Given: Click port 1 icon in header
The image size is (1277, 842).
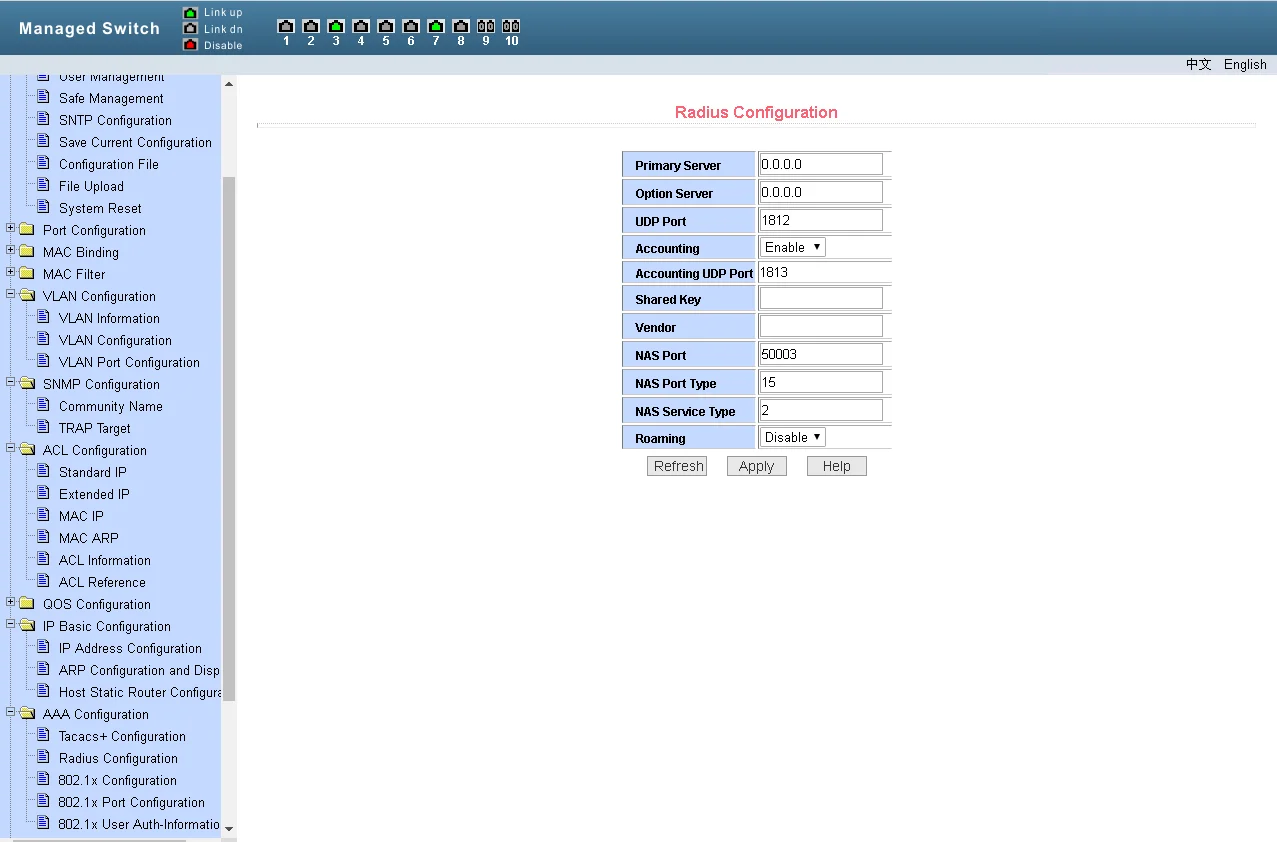Looking at the screenshot, I should click(x=286, y=26).
